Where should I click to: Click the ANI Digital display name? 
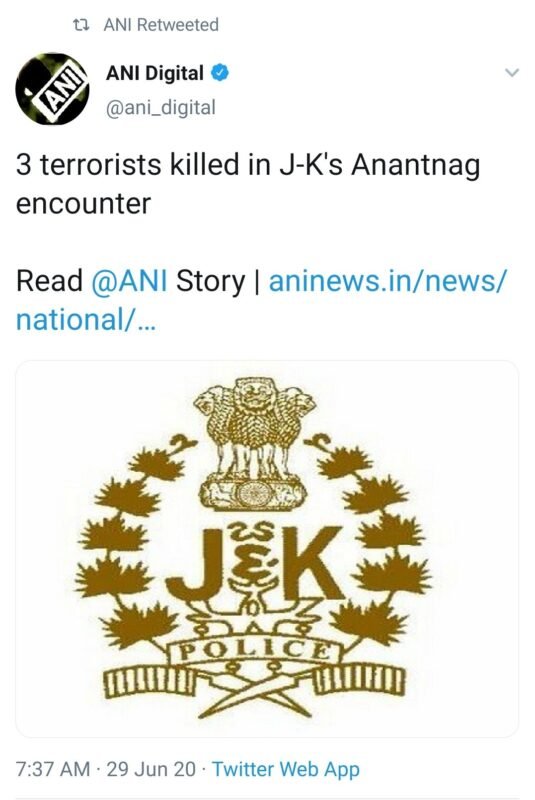click(155, 73)
